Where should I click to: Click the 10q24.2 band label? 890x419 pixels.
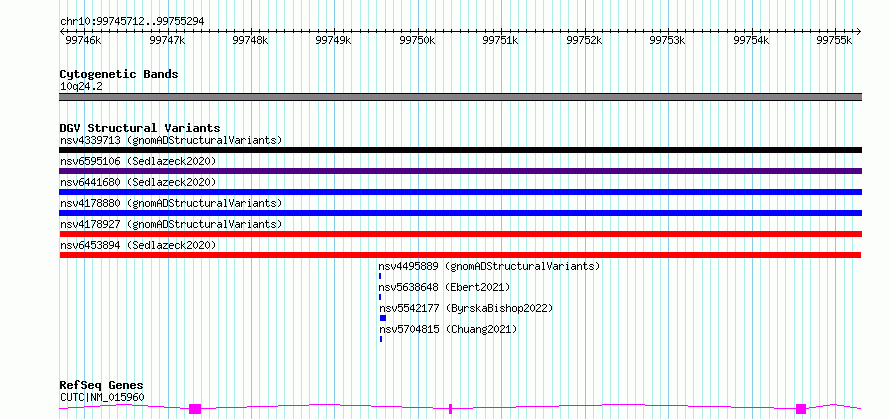[x=81, y=87]
